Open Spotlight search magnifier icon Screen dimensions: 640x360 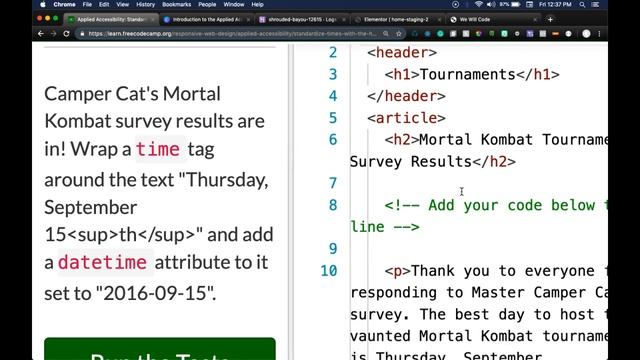click(x=582, y=4)
